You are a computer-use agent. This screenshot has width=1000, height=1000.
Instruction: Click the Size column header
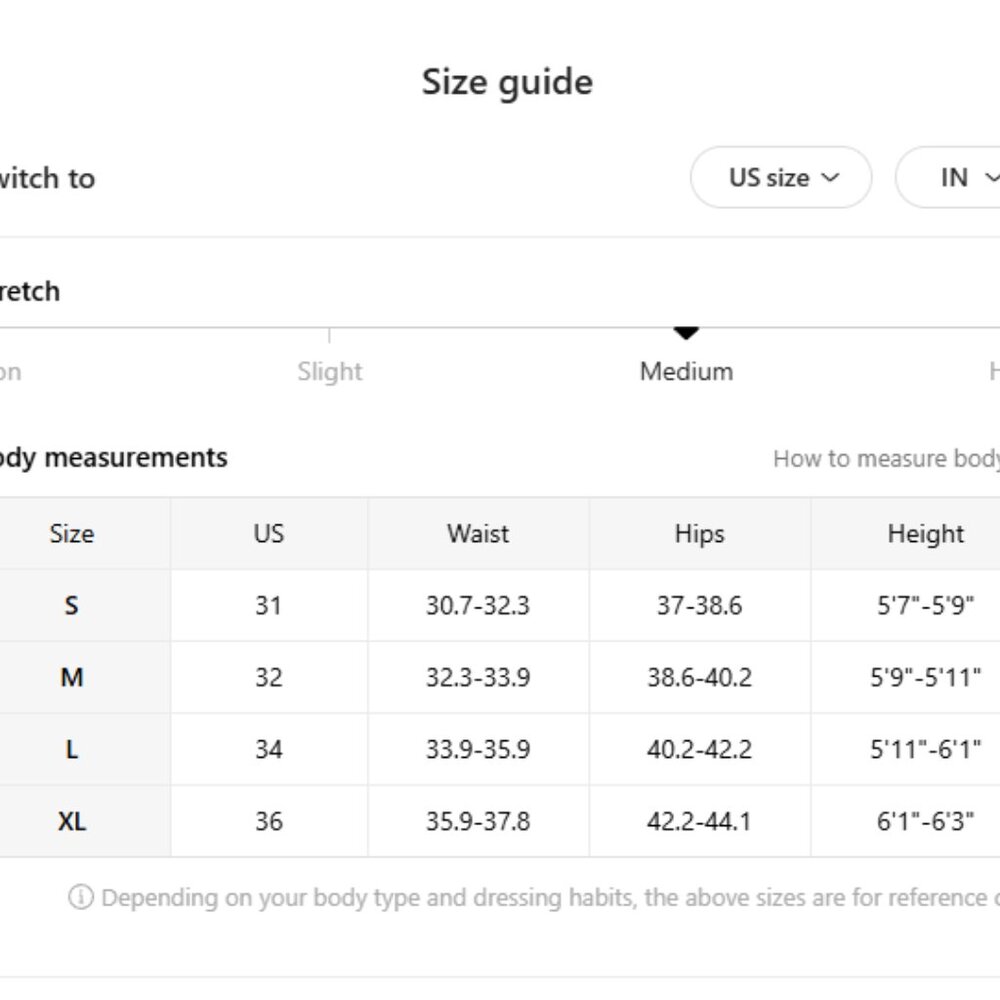coord(71,534)
